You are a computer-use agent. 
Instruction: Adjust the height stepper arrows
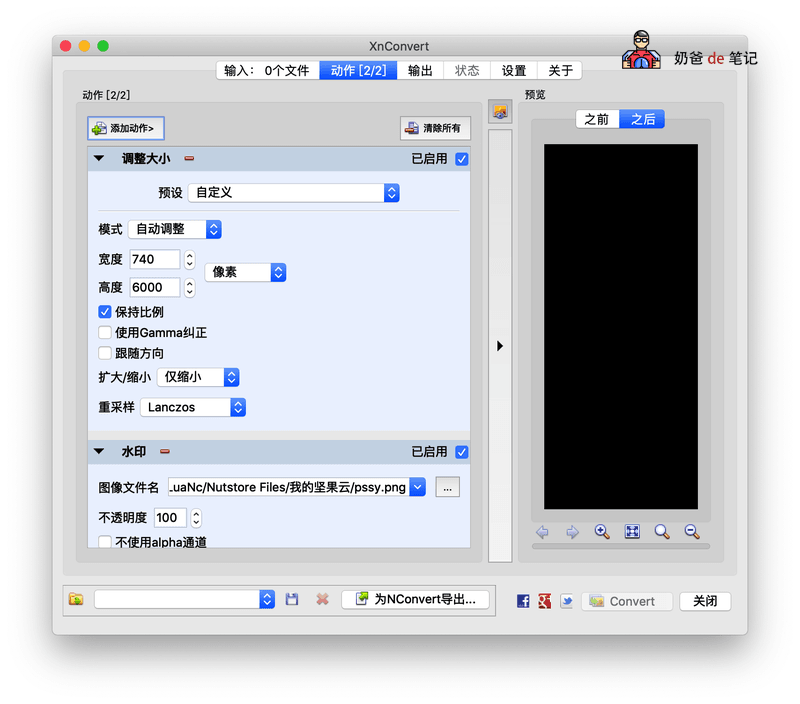pos(190,288)
